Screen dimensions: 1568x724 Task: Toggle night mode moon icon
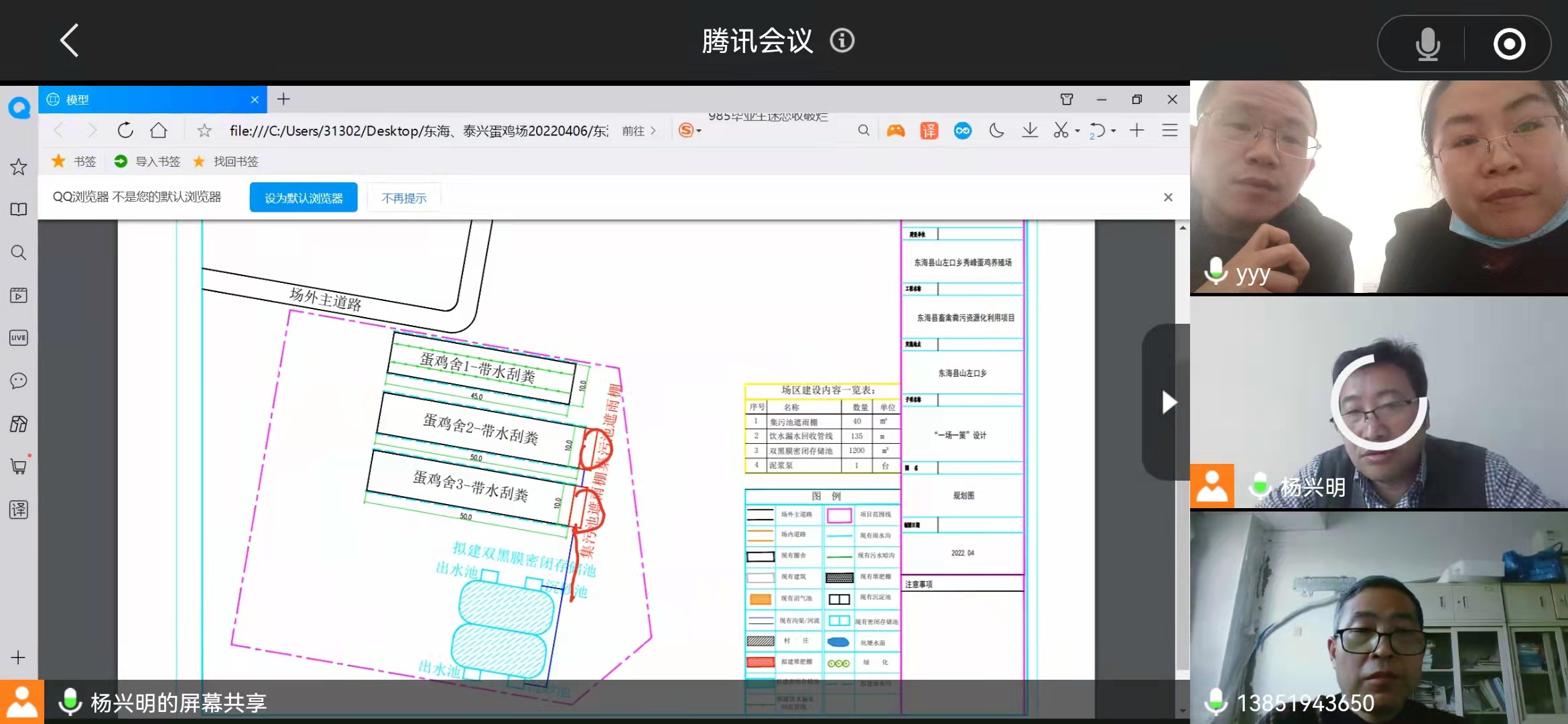click(x=996, y=131)
